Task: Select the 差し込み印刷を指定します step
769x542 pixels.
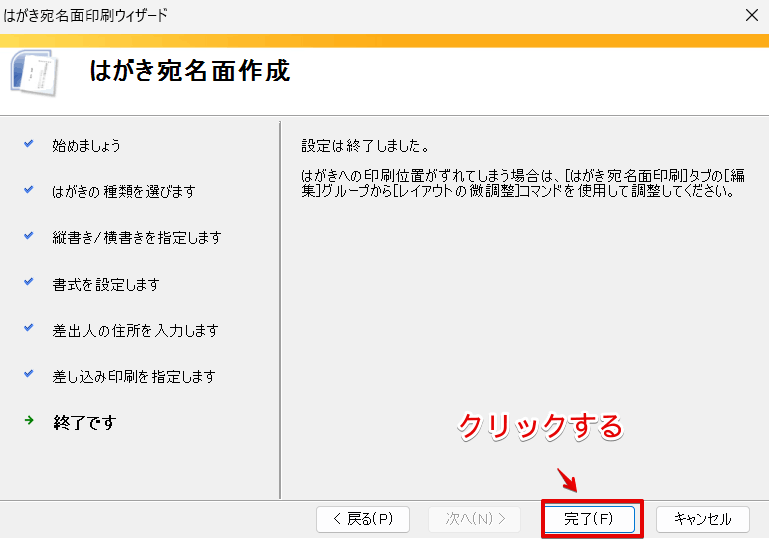Action: pos(134,377)
